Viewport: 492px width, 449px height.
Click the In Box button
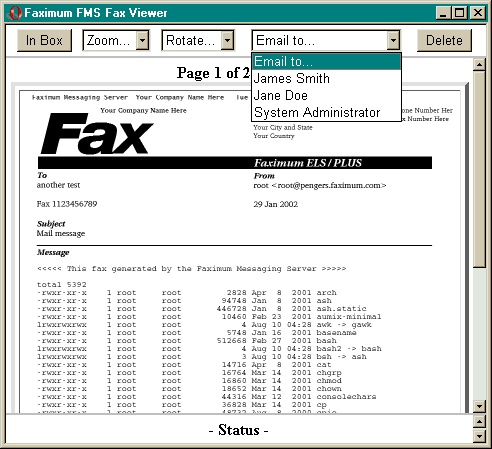click(x=44, y=40)
